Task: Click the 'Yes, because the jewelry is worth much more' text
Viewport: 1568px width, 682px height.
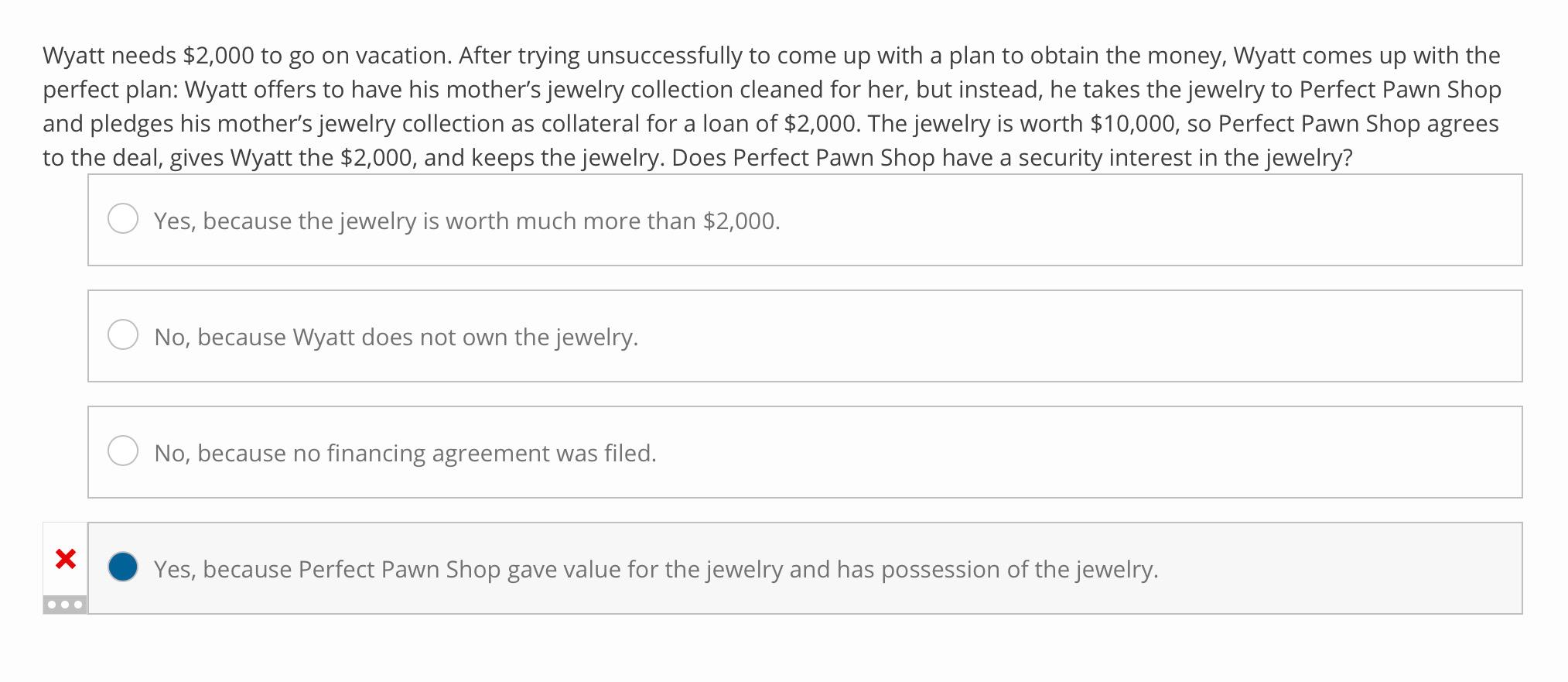Action: coord(466,221)
